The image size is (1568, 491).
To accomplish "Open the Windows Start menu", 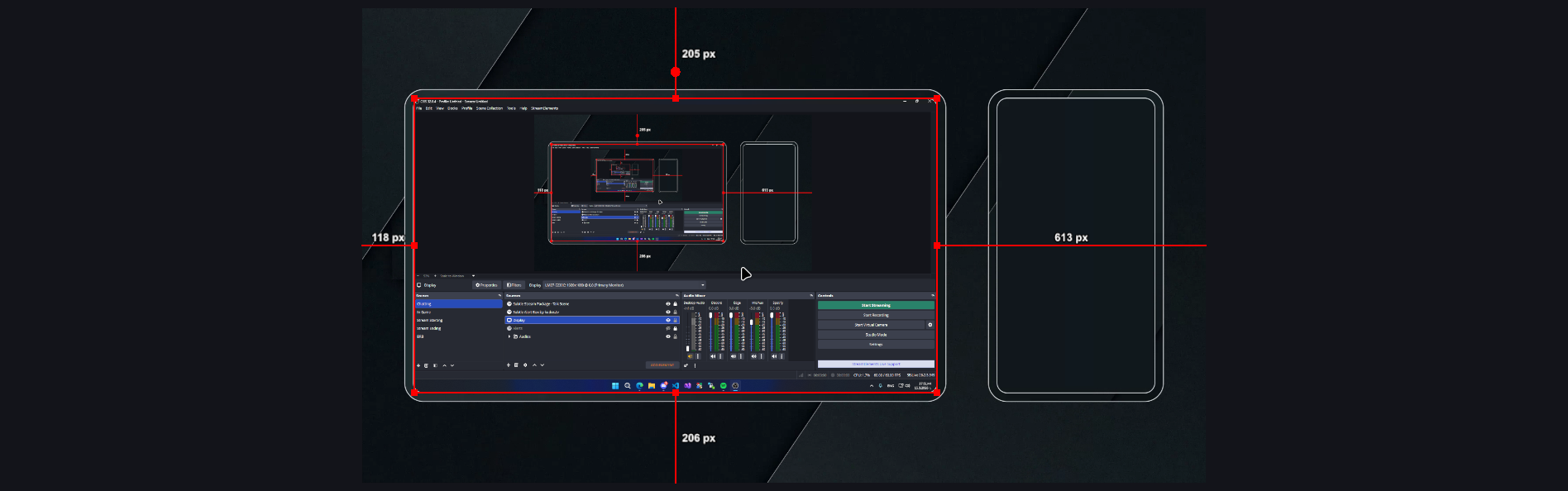I will (615, 385).
